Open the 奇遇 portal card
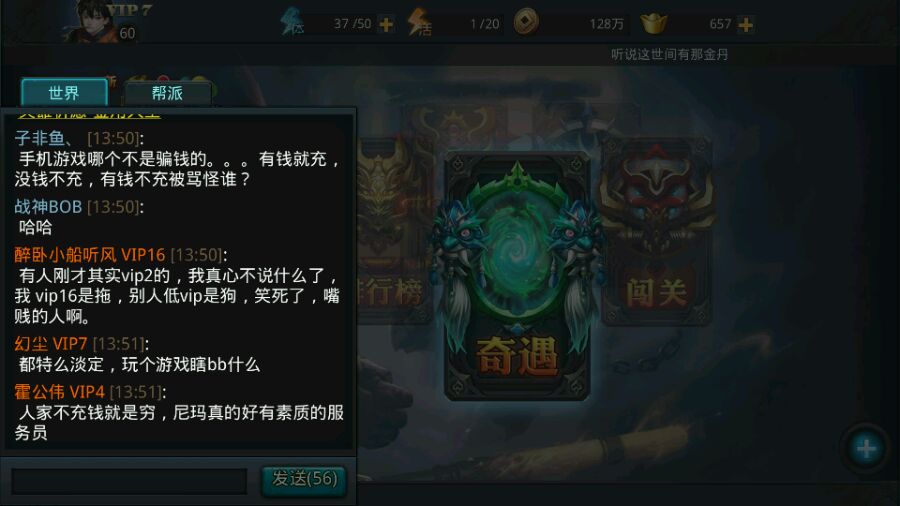Screen dimensions: 900x506 pos(517,275)
